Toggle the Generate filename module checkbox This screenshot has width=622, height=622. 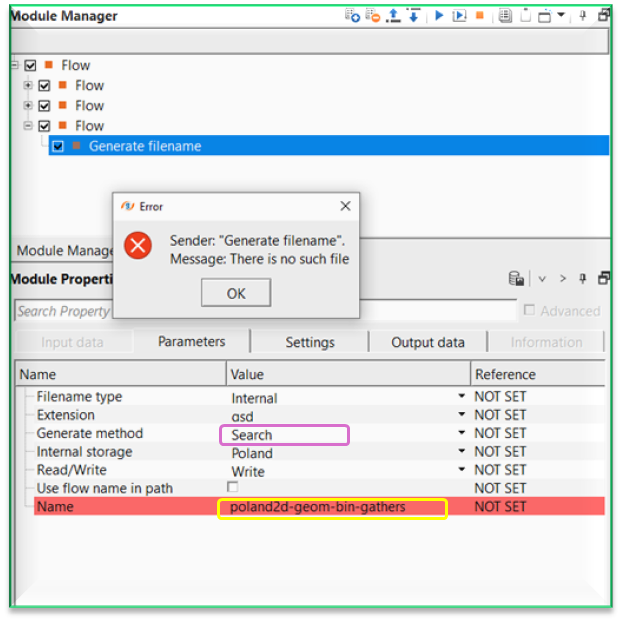58,146
